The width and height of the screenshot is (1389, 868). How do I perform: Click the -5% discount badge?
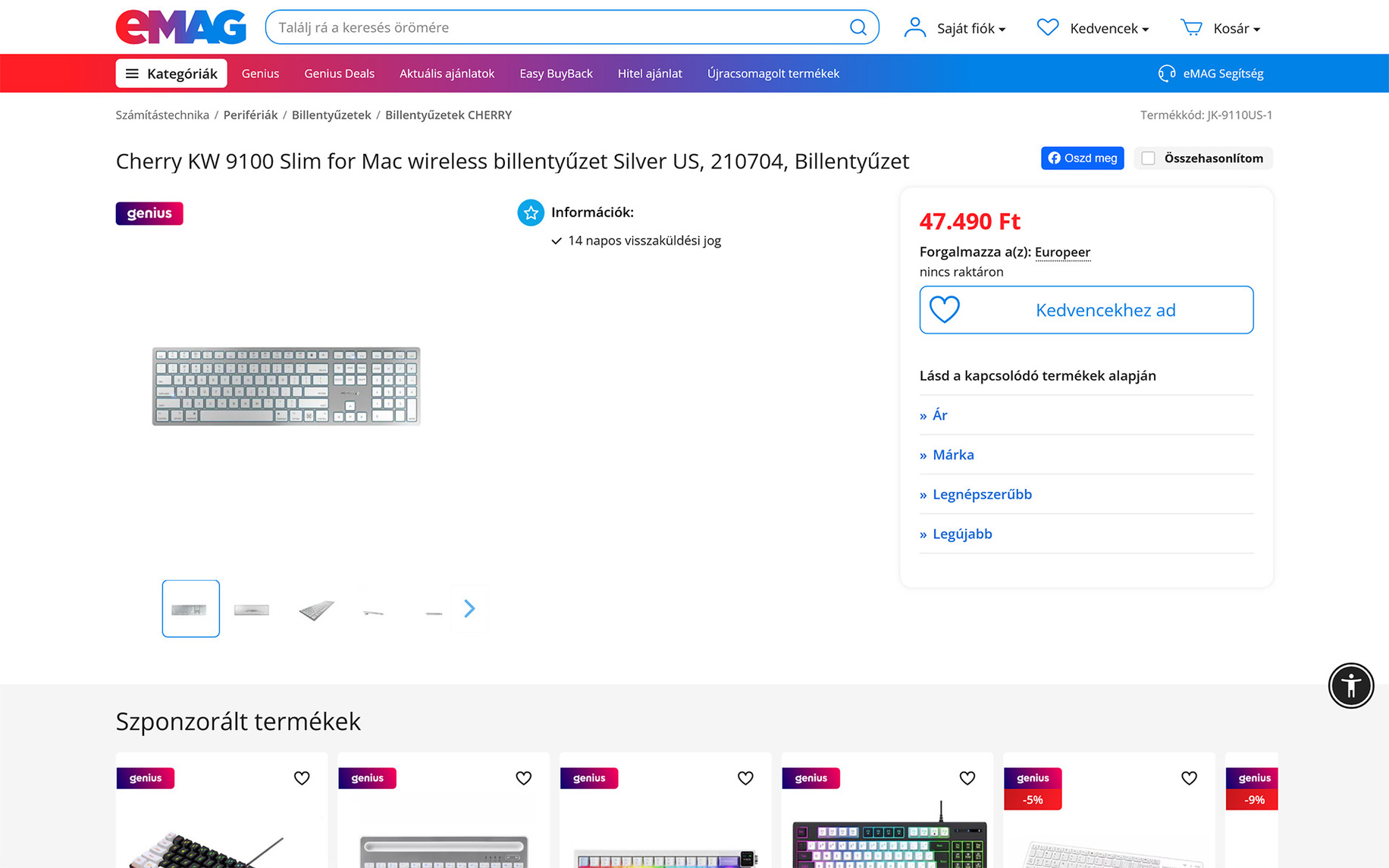coord(1033,800)
